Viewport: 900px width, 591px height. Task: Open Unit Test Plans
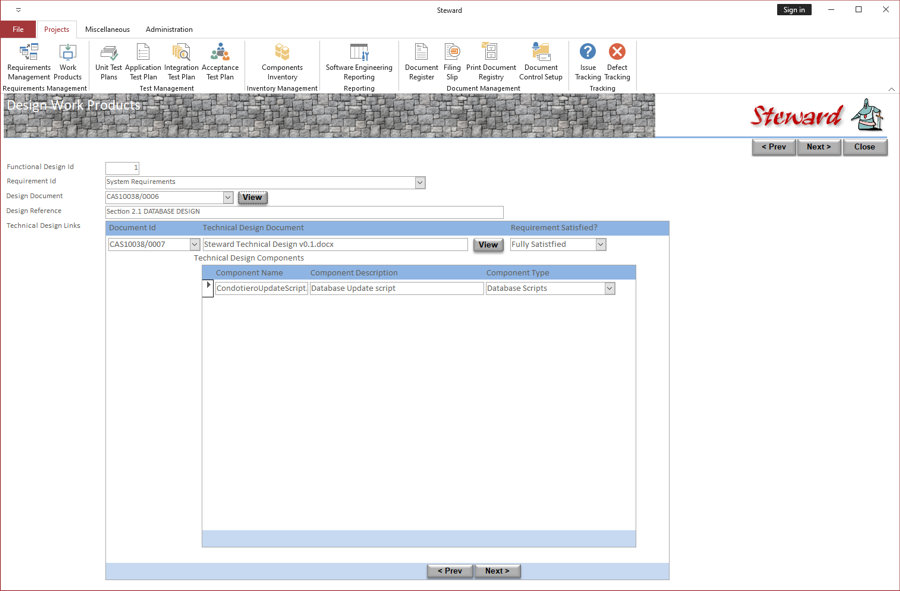point(108,62)
